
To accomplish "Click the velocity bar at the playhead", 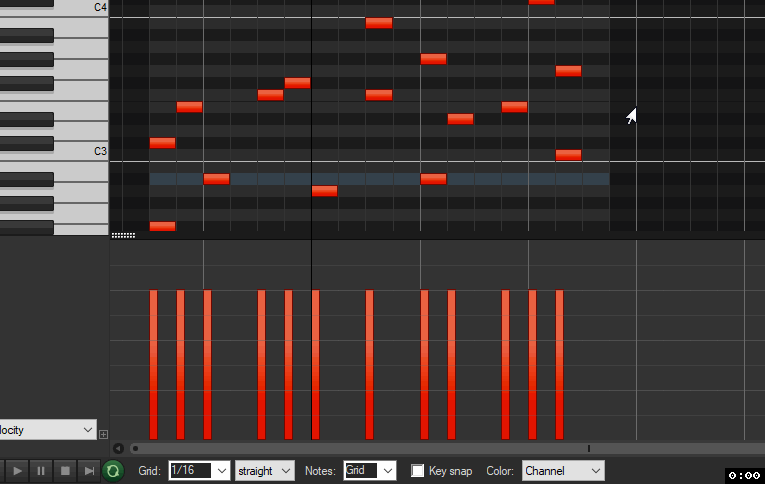I will (316, 364).
